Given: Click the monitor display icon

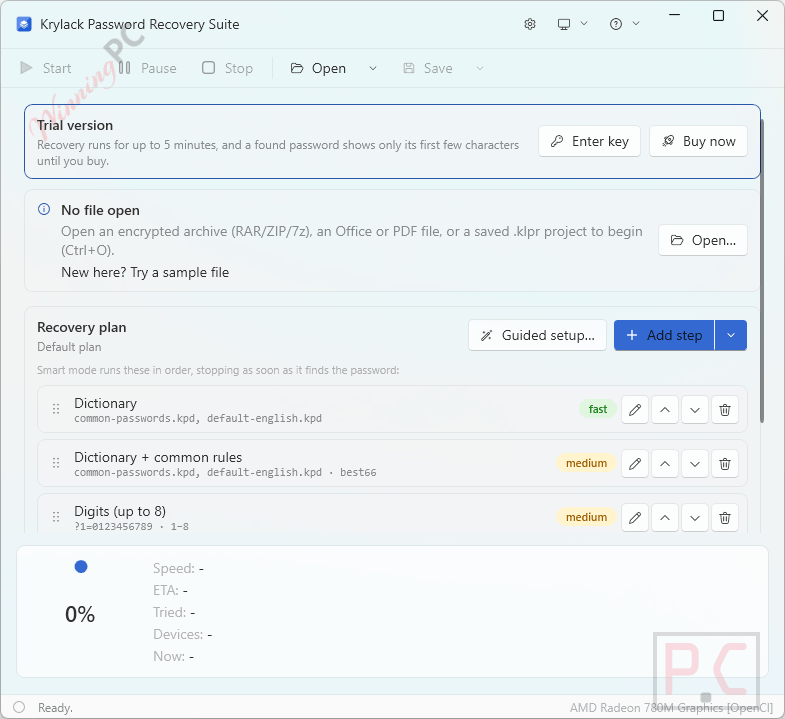Looking at the screenshot, I should (x=564, y=24).
